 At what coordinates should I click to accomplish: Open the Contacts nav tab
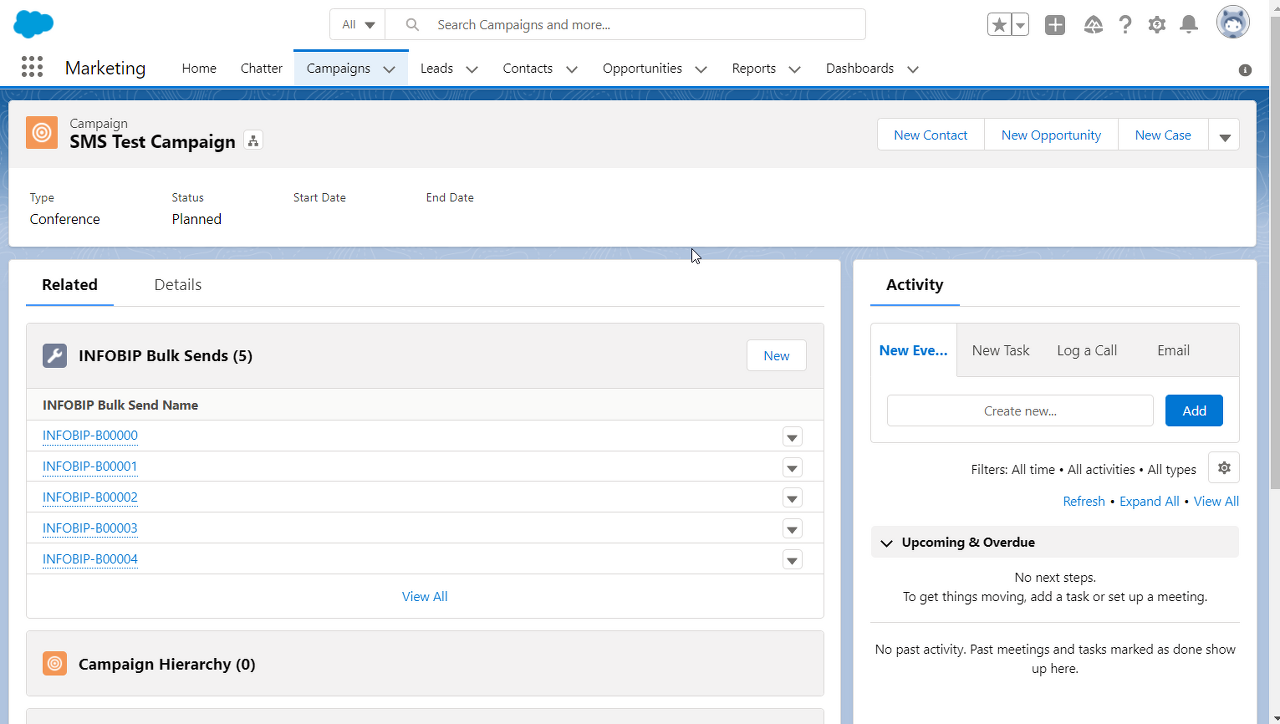point(527,68)
